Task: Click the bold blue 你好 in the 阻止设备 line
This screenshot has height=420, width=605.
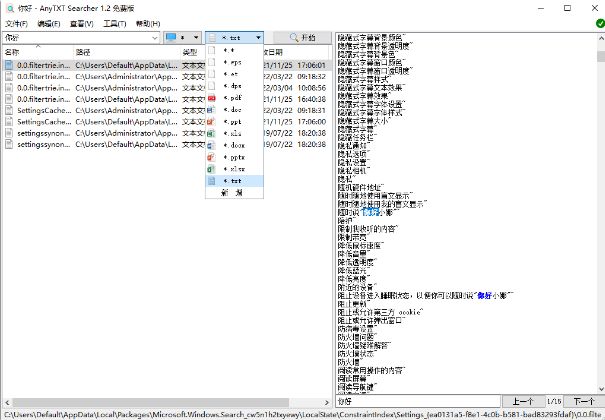Action: (484, 296)
